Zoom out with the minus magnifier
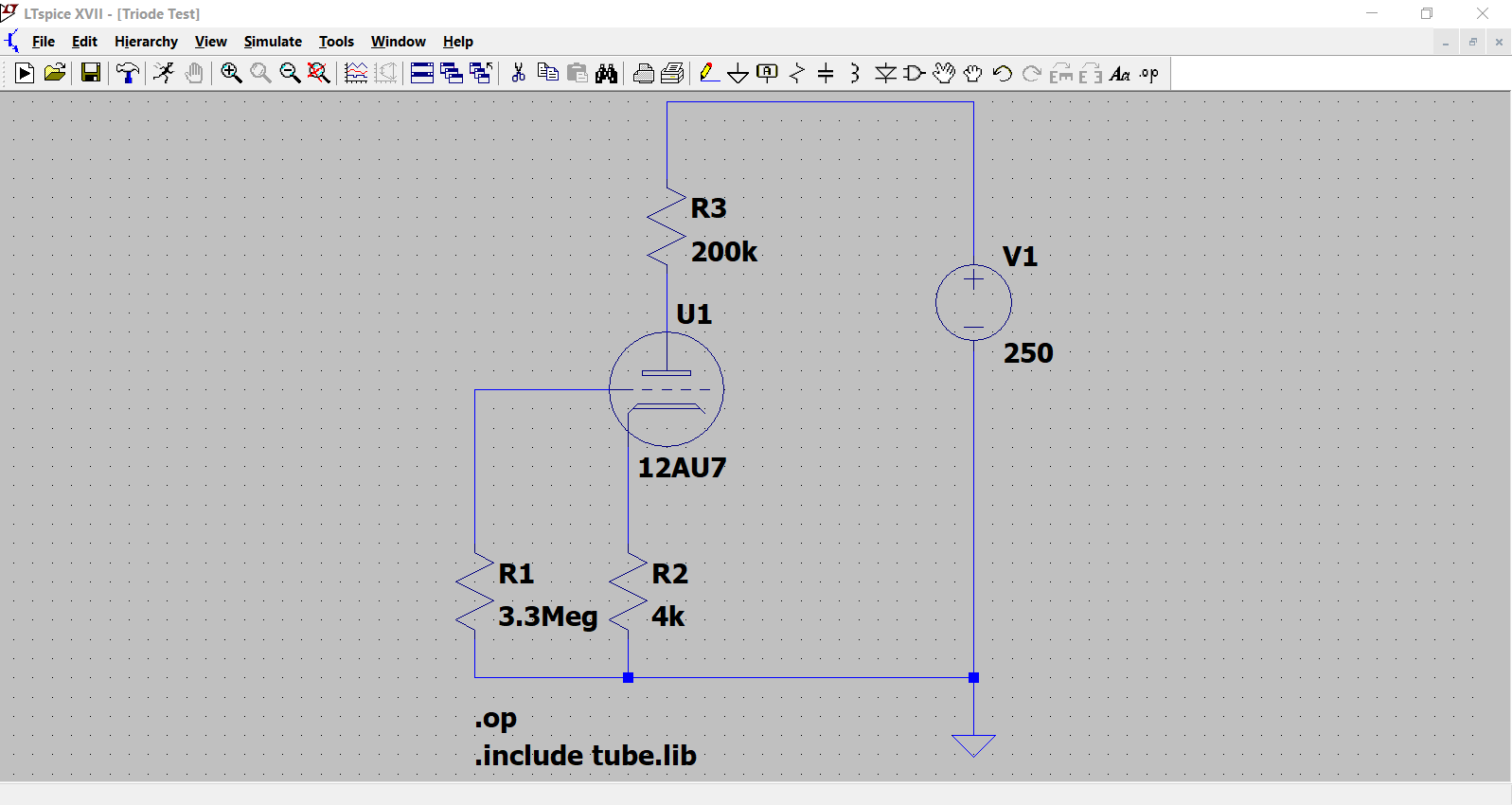The image size is (1512, 805). tap(290, 73)
